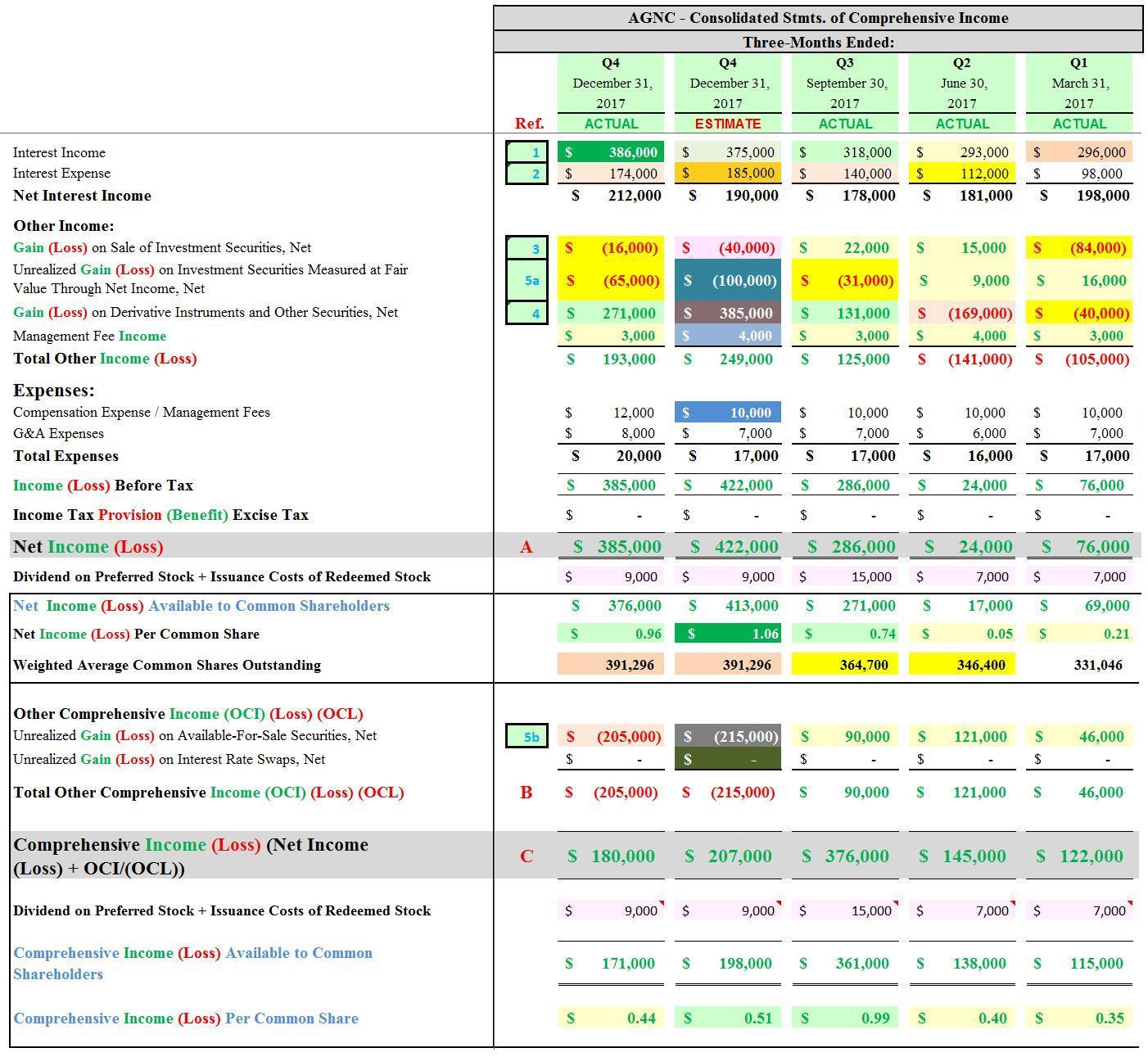Screen dimensions: 1148x1057
Task: Select Ref. cell number 4
Action: [x=527, y=313]
